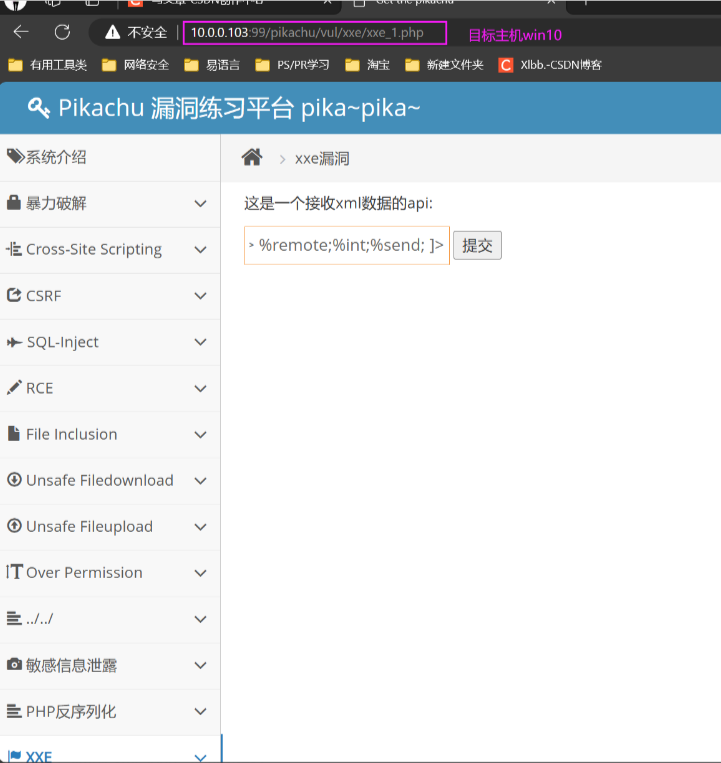The image size is (721, 763).
Task: Open the 淘宝 bookmark folder
Action: point(367,65)
